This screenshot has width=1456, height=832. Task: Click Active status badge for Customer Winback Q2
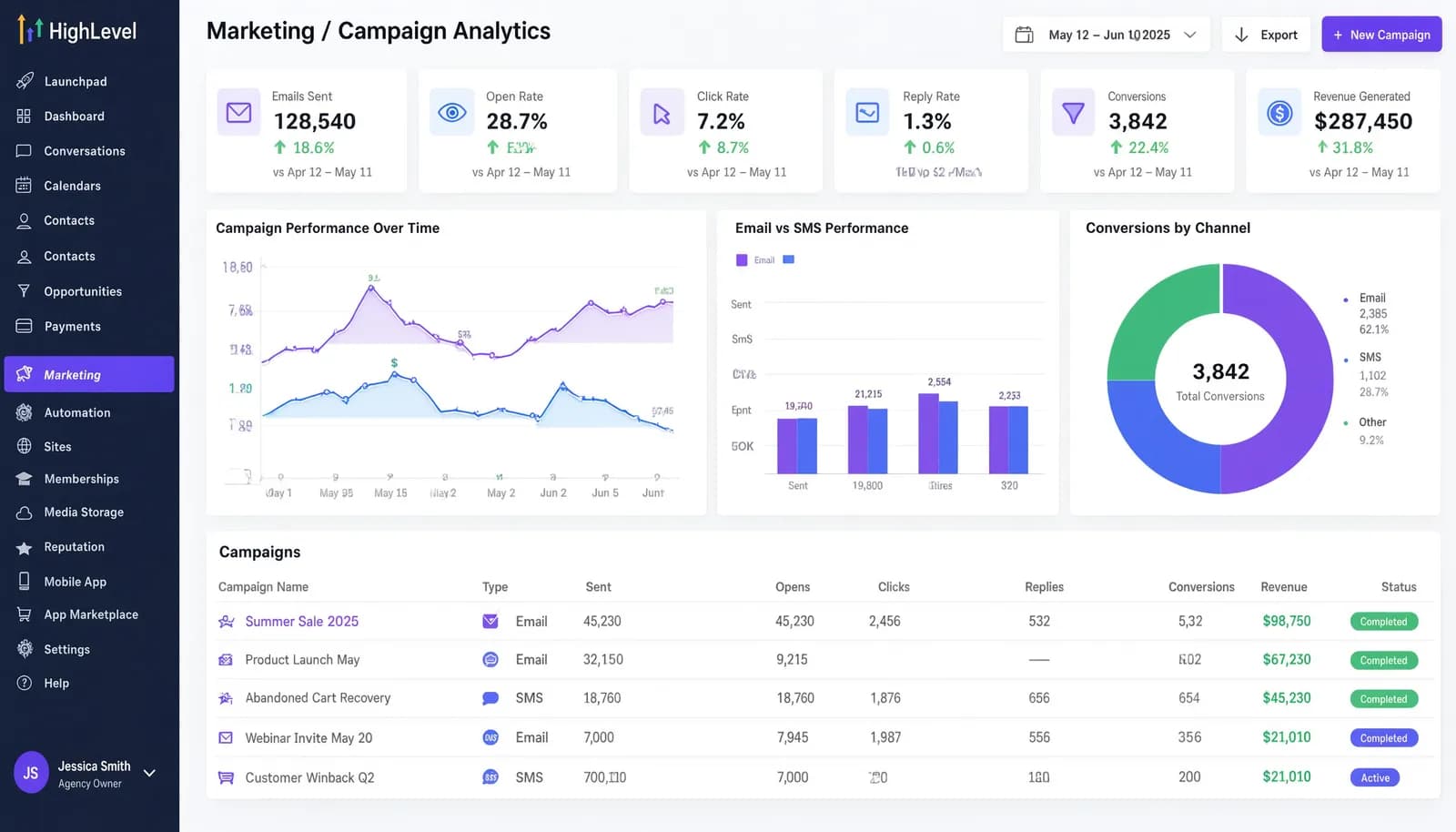point(1375,777)
